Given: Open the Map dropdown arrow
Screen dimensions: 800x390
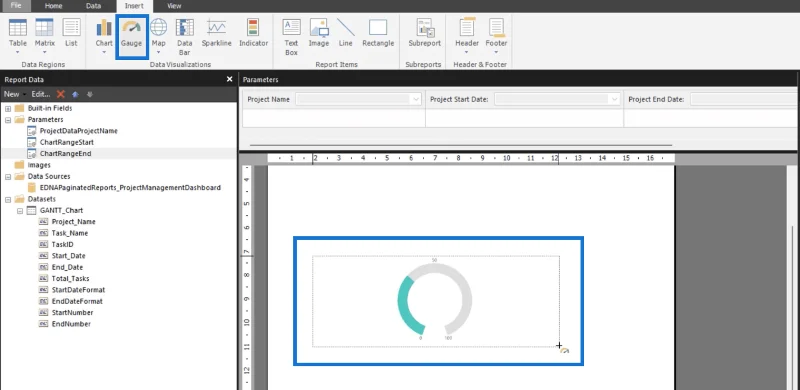Looking at the screenshot, I should [159, 52].
